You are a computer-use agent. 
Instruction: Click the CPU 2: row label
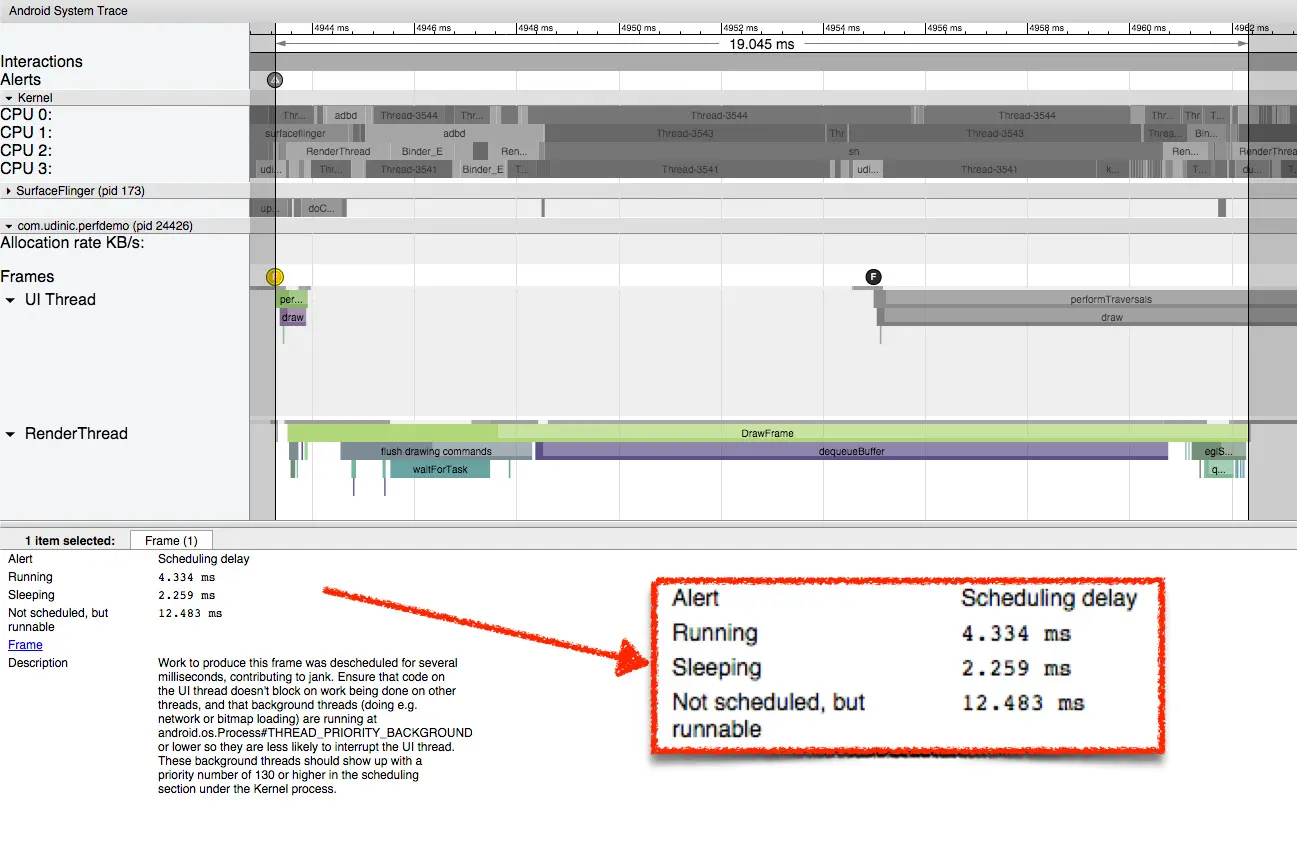coord(26,151)
